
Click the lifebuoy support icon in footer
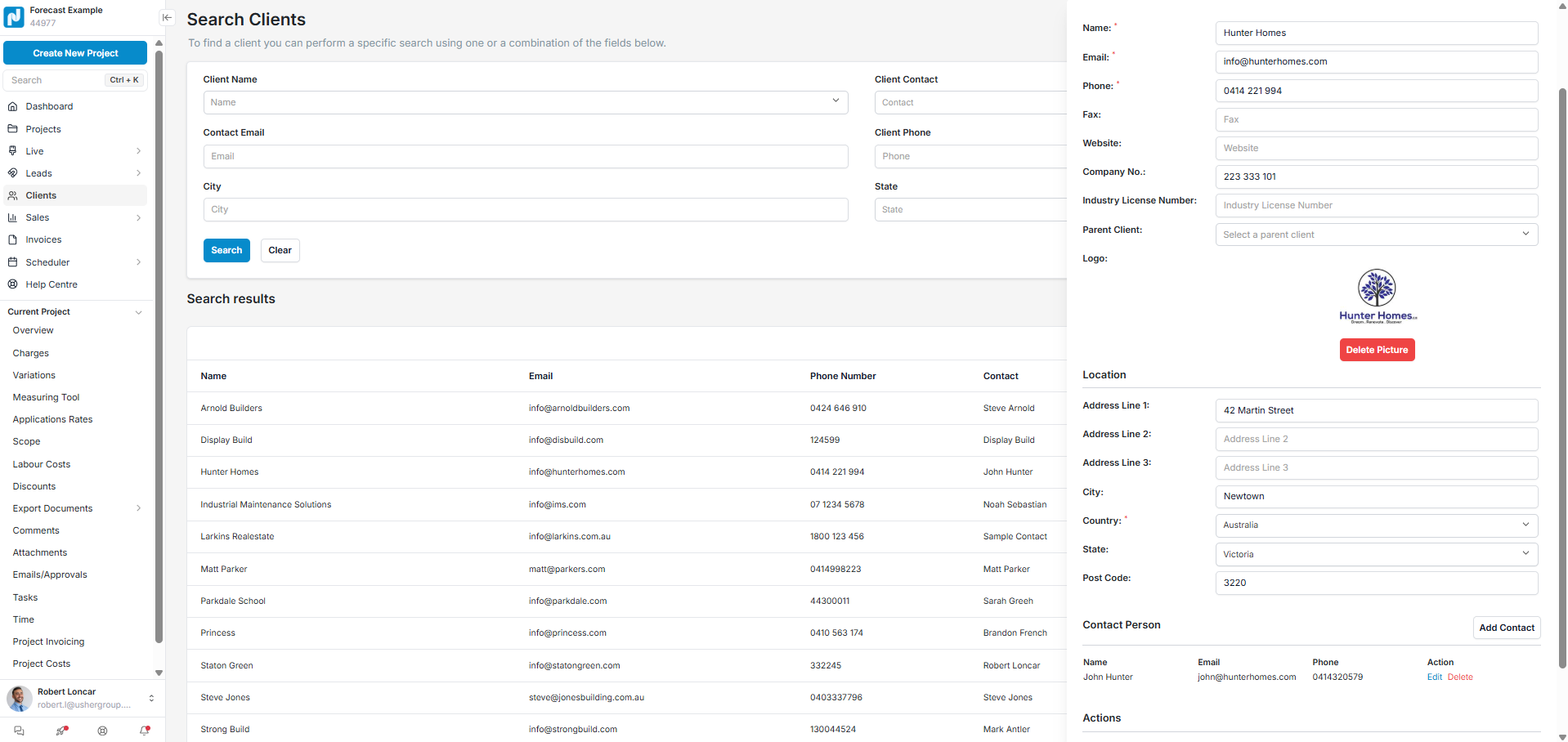click(102, 731)
